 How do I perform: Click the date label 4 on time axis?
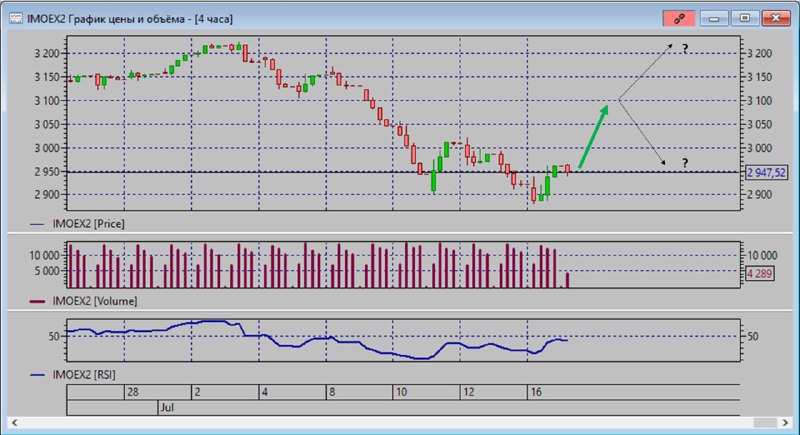[x=264, y=392]
